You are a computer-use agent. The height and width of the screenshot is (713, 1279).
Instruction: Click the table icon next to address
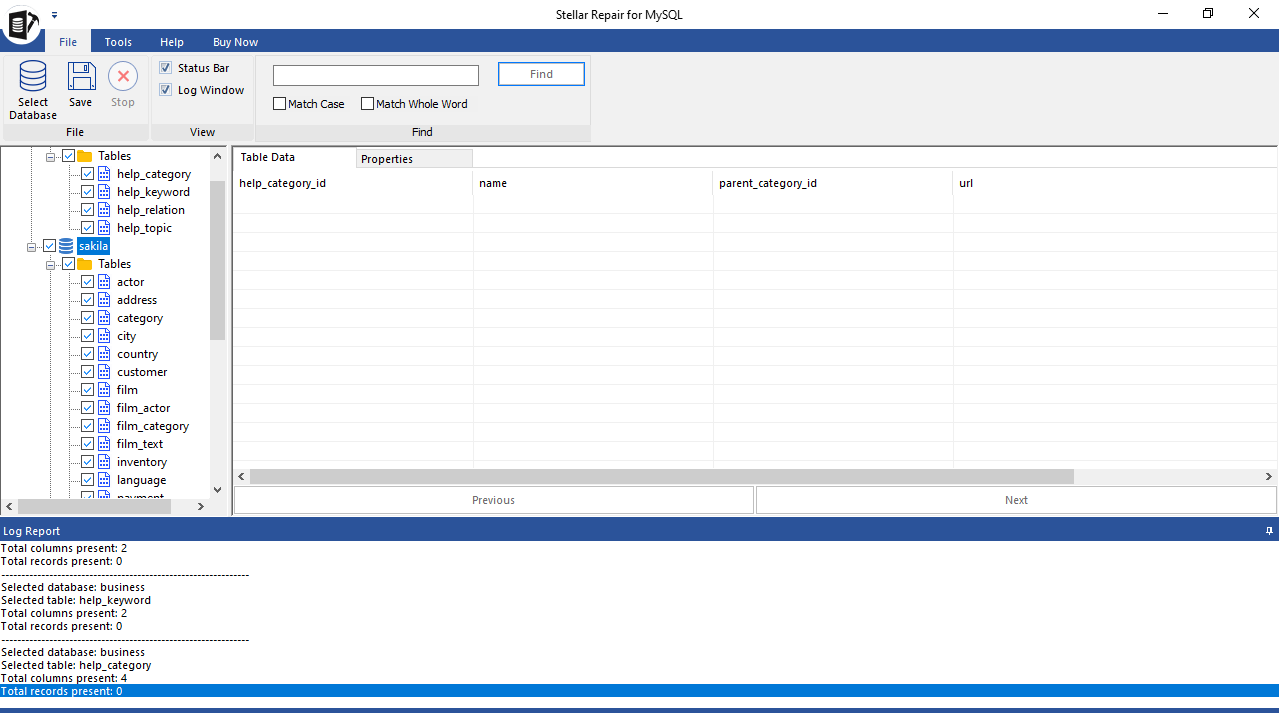(104, 300)
